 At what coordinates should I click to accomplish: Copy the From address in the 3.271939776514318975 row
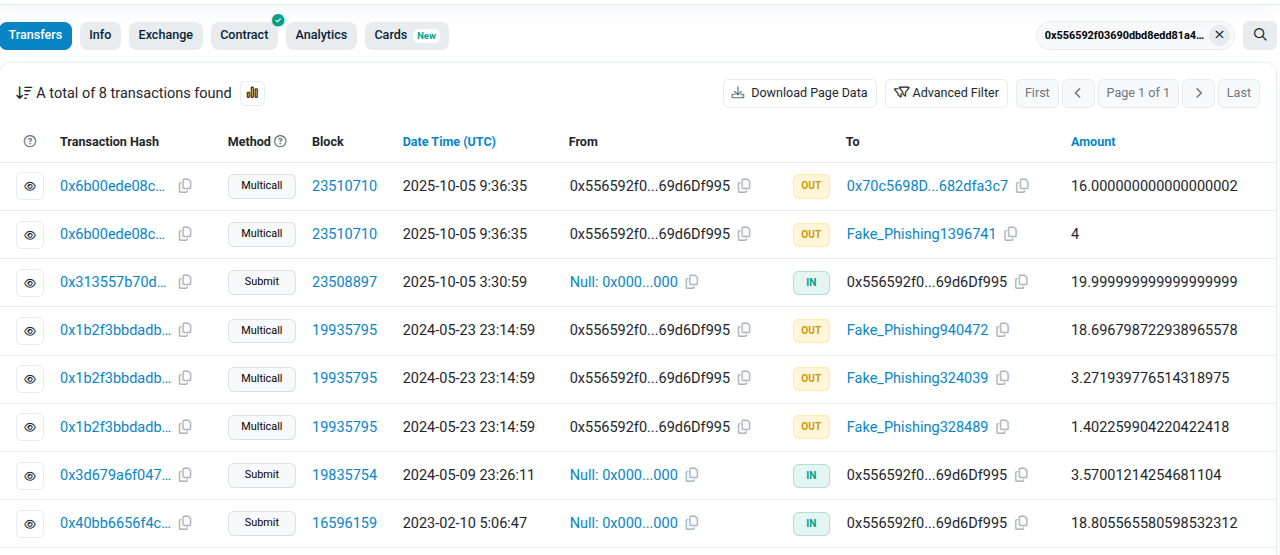pyautogui.click(x=744, y=378)
